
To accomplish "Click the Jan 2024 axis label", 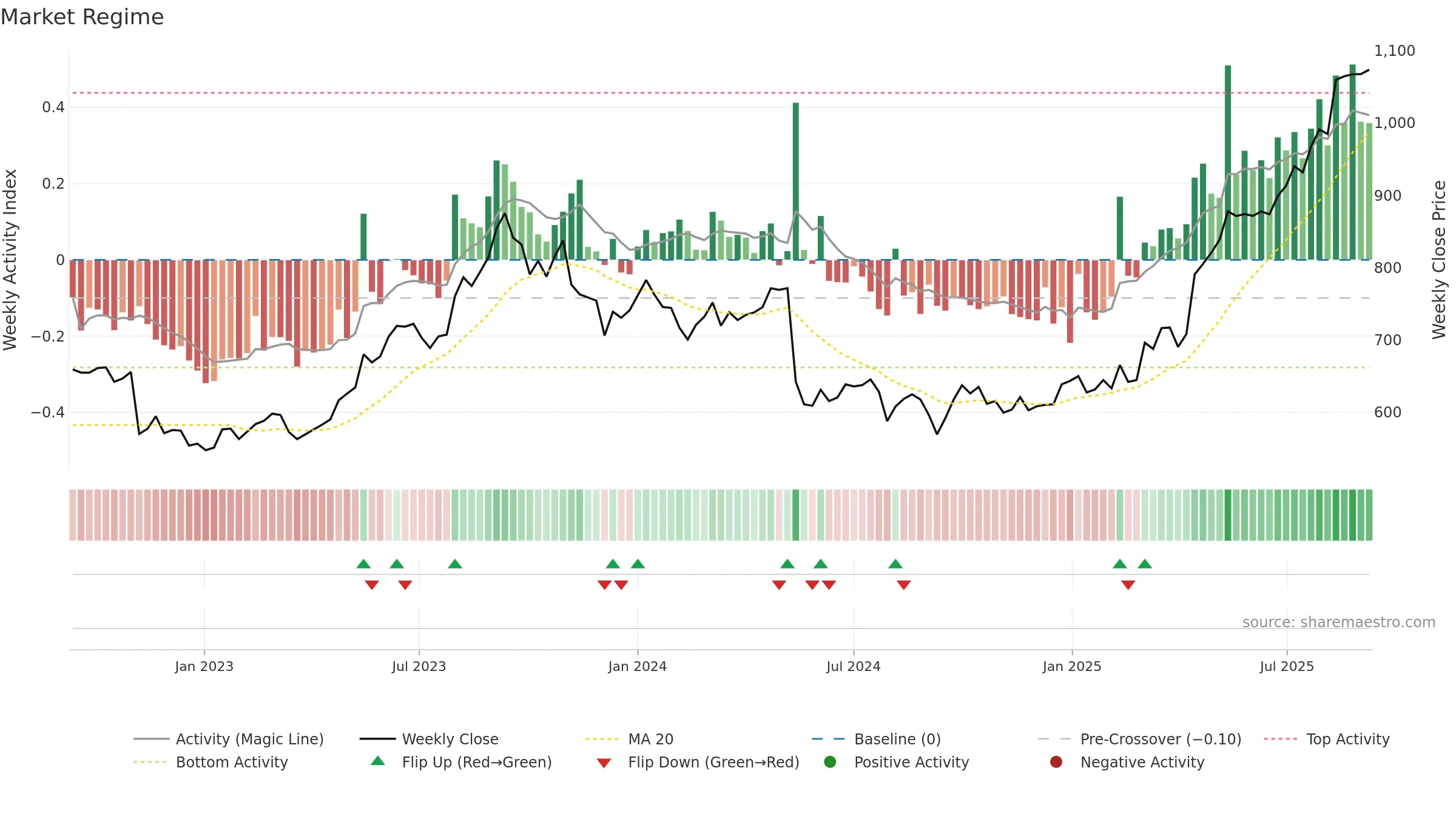I will pos(637,666).
